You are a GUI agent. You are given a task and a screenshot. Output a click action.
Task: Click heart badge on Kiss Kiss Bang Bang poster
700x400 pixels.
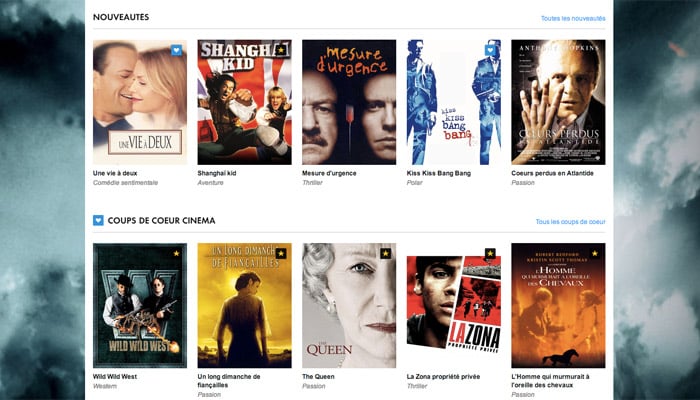(x=490, y=50)
